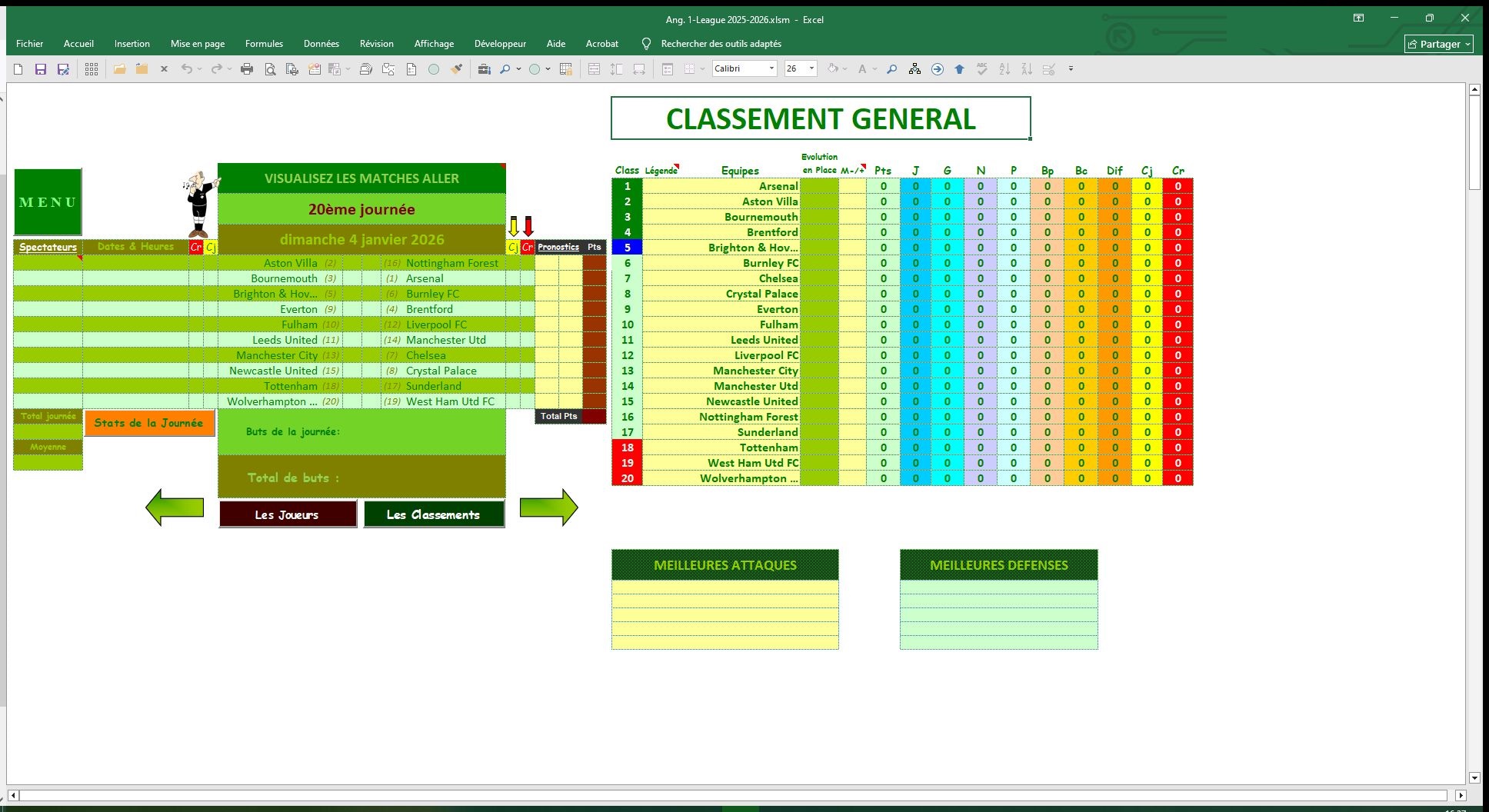
Task: Open the font size 26 dropdown
Action: point(811,69)
